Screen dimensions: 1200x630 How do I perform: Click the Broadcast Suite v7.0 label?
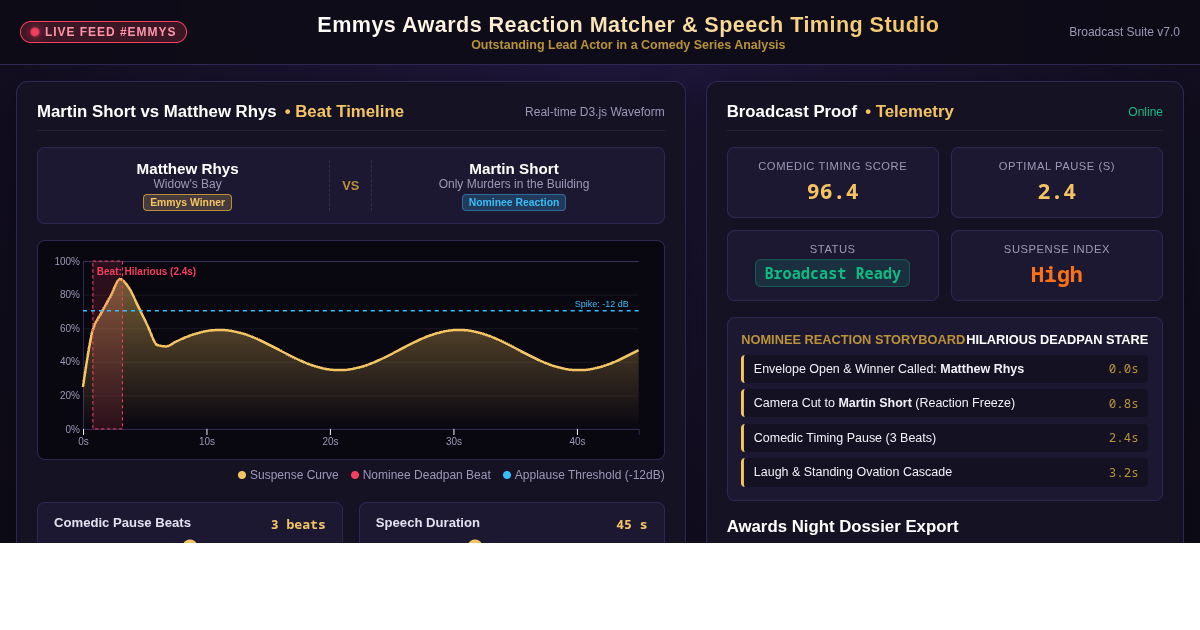pos(1124,32)
